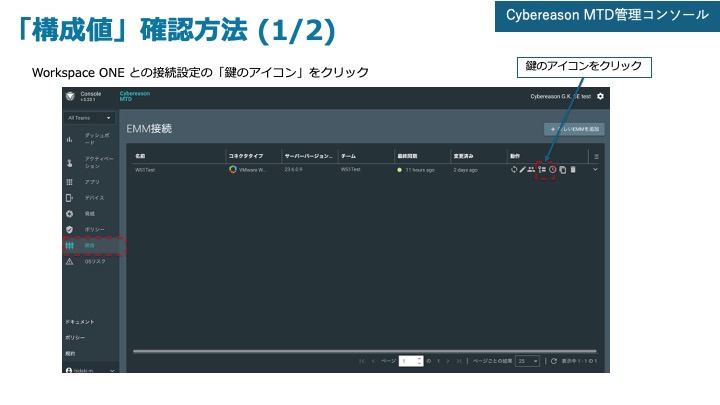Image resolution: width=720 pixels, height=405 pixels.
Task: Open the All Teams dropdown
Action: 90,118
